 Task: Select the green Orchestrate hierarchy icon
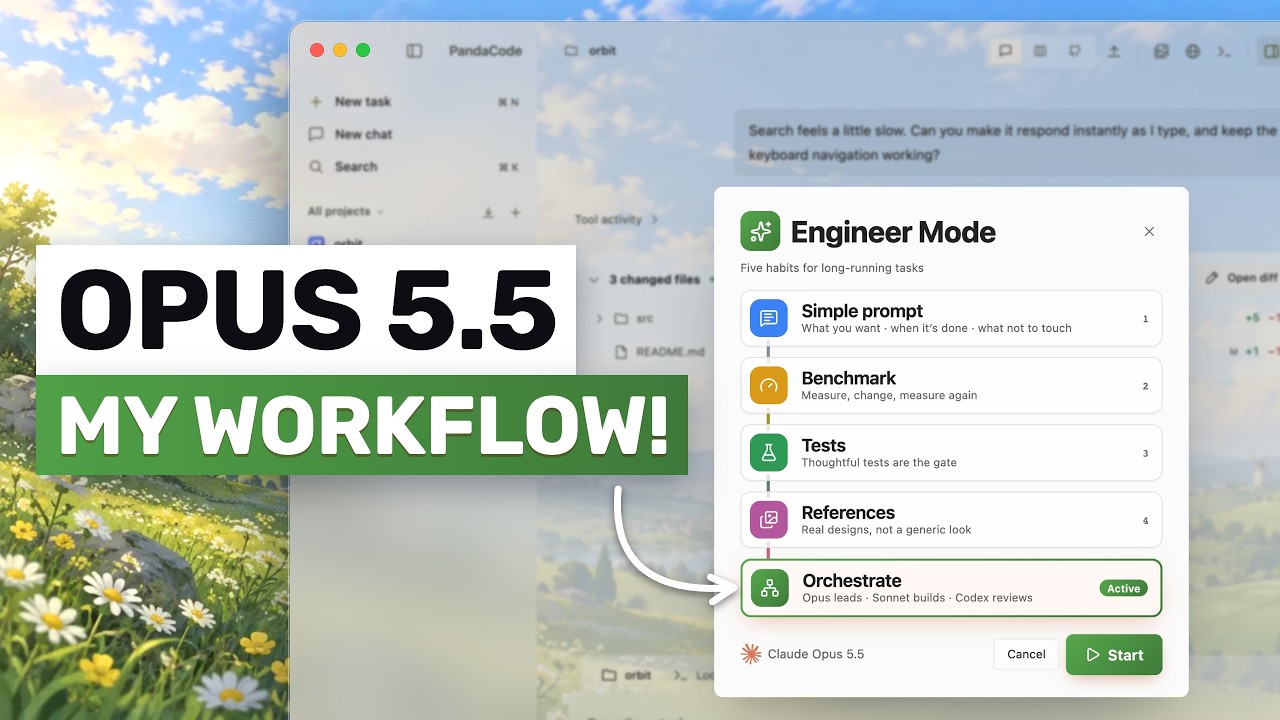click(770, 588)
